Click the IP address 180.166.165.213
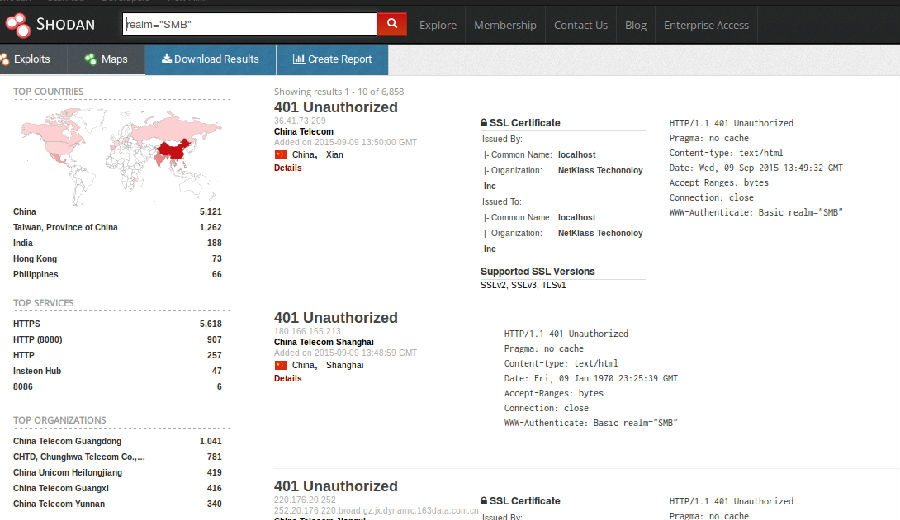Image resolution: width=900 pixels, height=520 pixels. pos(307,331)
